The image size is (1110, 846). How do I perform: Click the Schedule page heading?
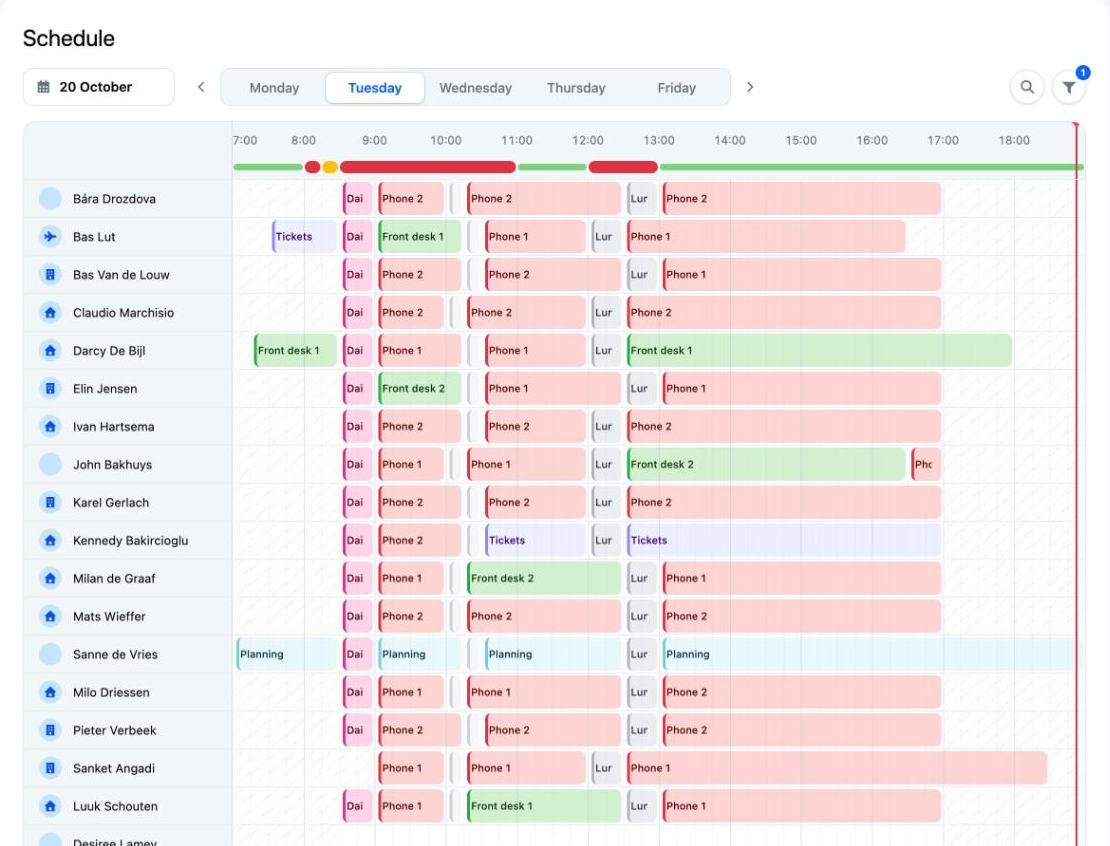[69, 38]
